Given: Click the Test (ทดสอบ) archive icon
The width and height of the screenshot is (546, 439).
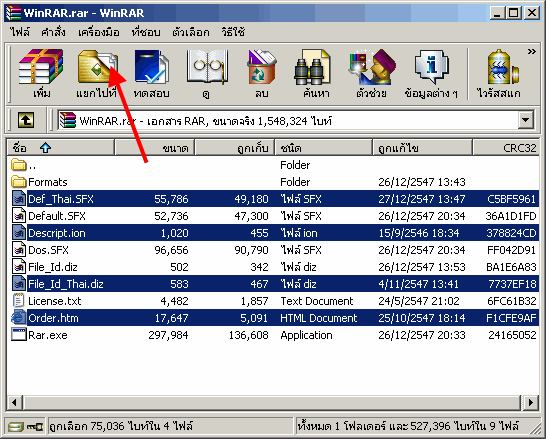Looking at the screenshot, I should [x=151, y=73].
